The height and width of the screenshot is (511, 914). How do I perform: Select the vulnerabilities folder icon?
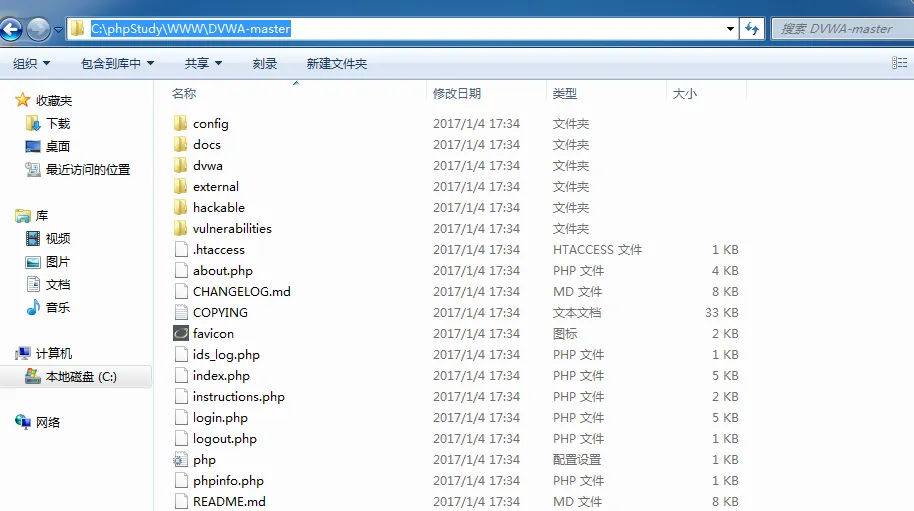[181, 228]
